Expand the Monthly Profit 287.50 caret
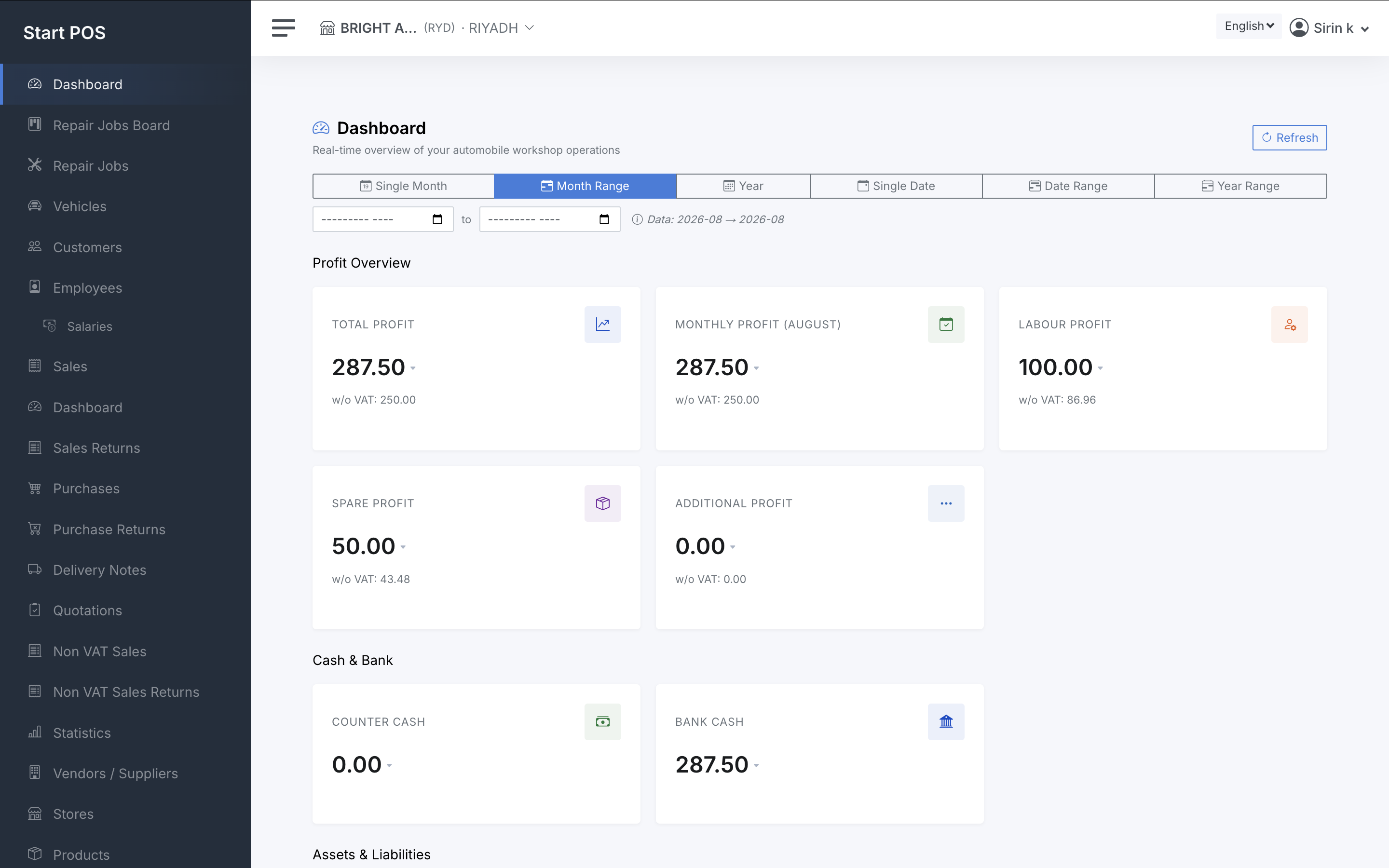 coord(757,368)
